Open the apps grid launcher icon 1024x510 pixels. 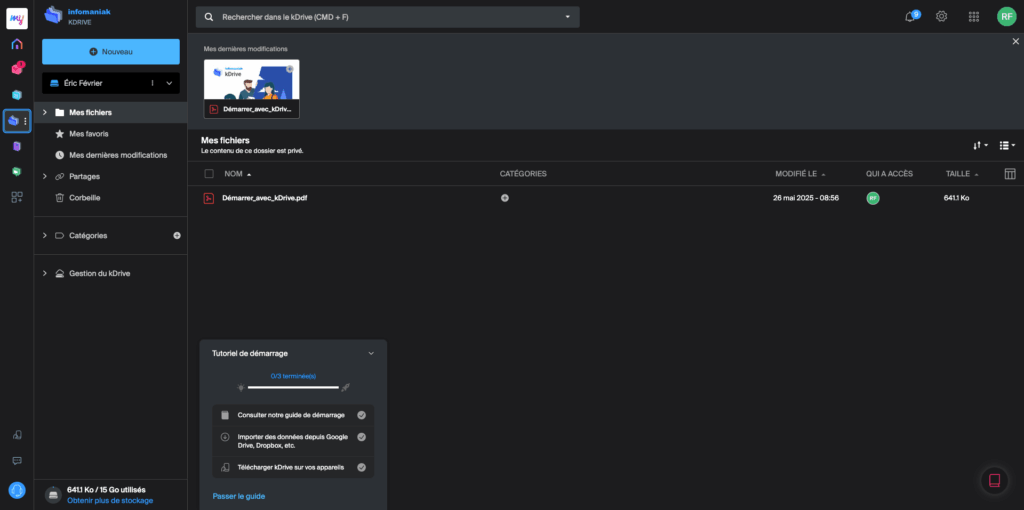[x=973, y=16]
